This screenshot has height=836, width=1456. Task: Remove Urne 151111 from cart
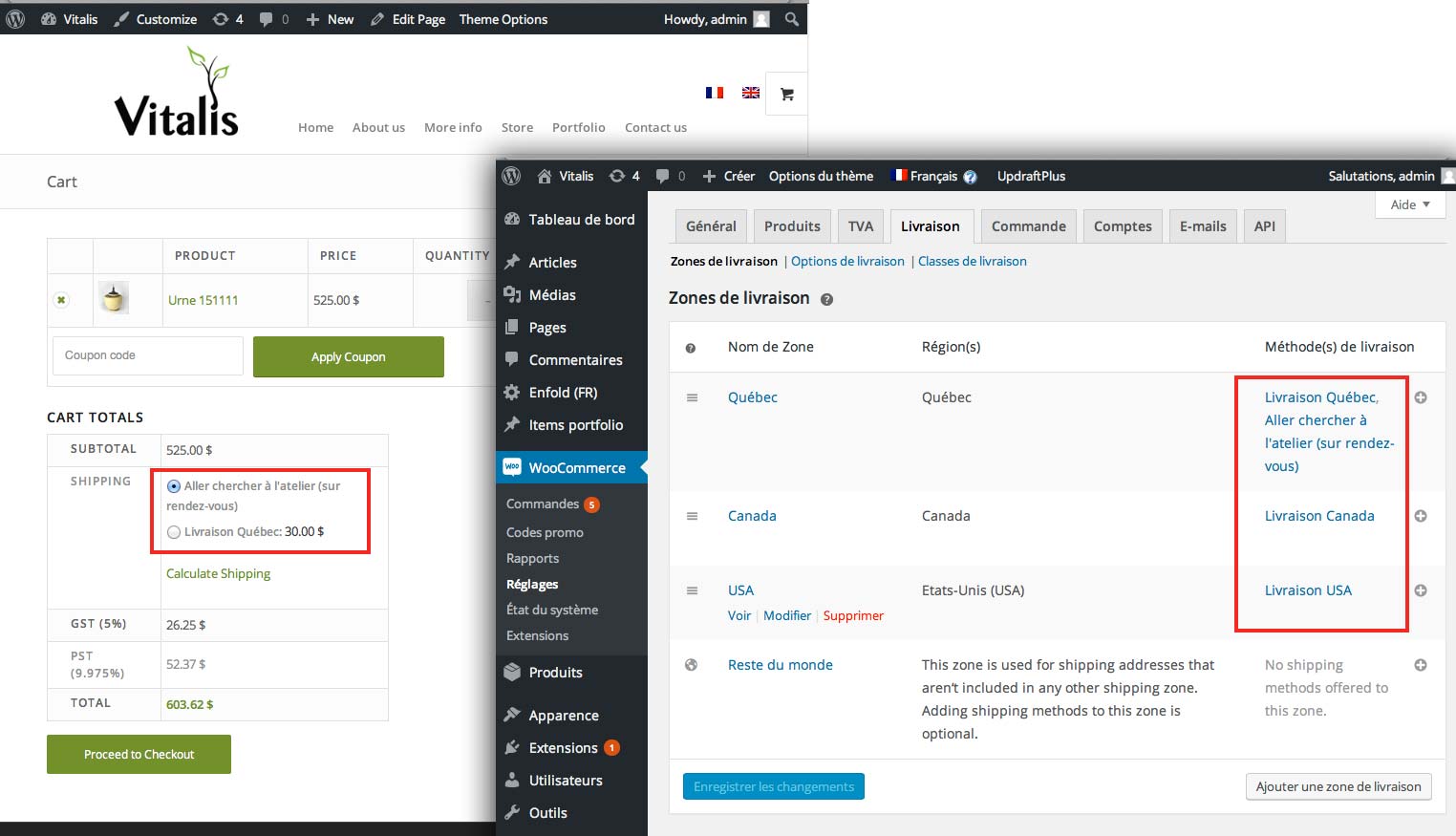point(61,300)
